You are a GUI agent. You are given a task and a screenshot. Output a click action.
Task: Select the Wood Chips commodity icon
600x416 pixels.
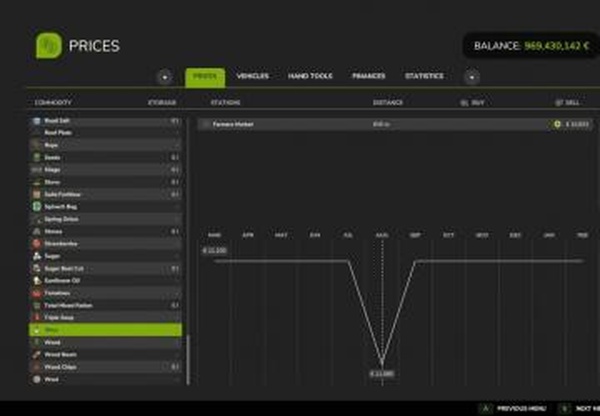click(37, 367)
